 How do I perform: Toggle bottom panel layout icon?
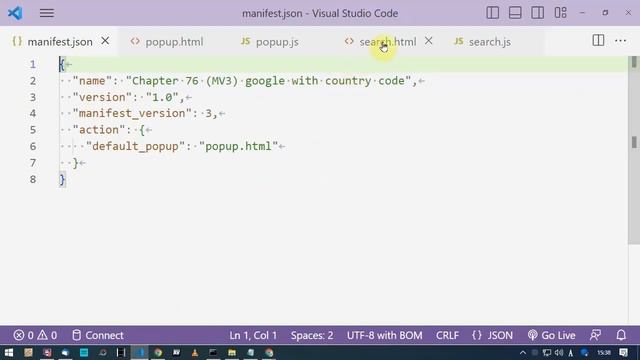tap(515, 13)
